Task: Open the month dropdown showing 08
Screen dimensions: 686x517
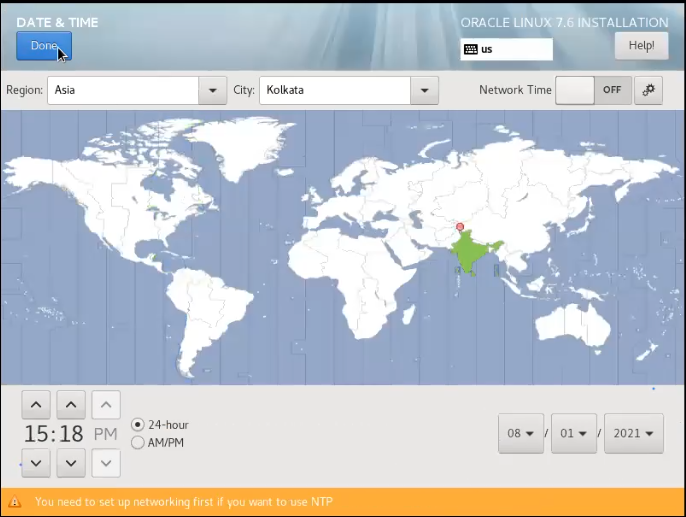Action: [x=521, y=433]
